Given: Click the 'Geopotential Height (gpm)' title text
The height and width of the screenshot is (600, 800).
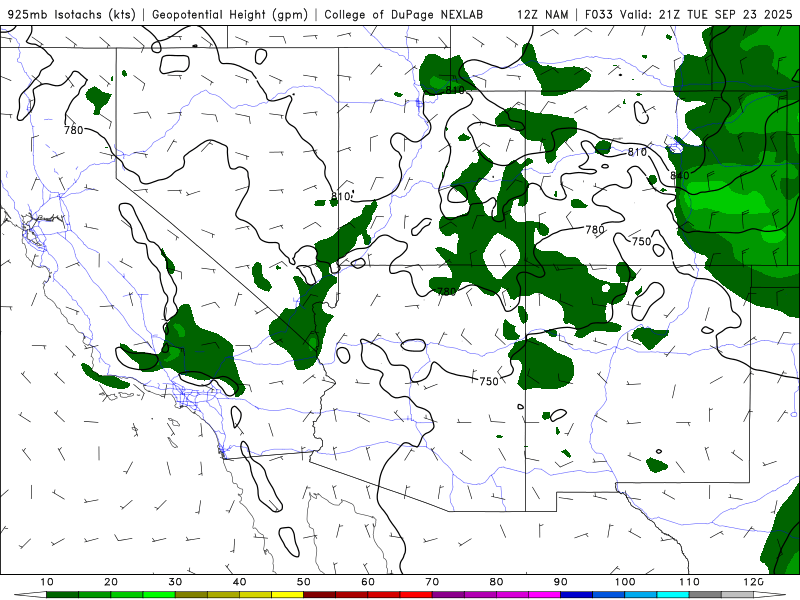Looking at the screenshot, I should 230,14.
